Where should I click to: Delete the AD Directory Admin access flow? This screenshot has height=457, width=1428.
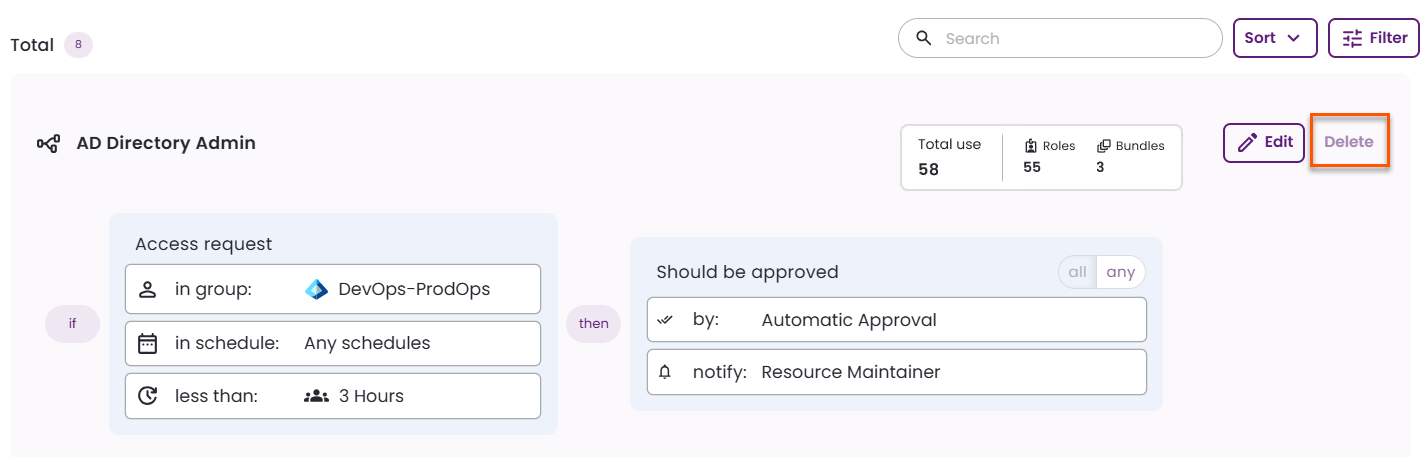point(1349,142)
